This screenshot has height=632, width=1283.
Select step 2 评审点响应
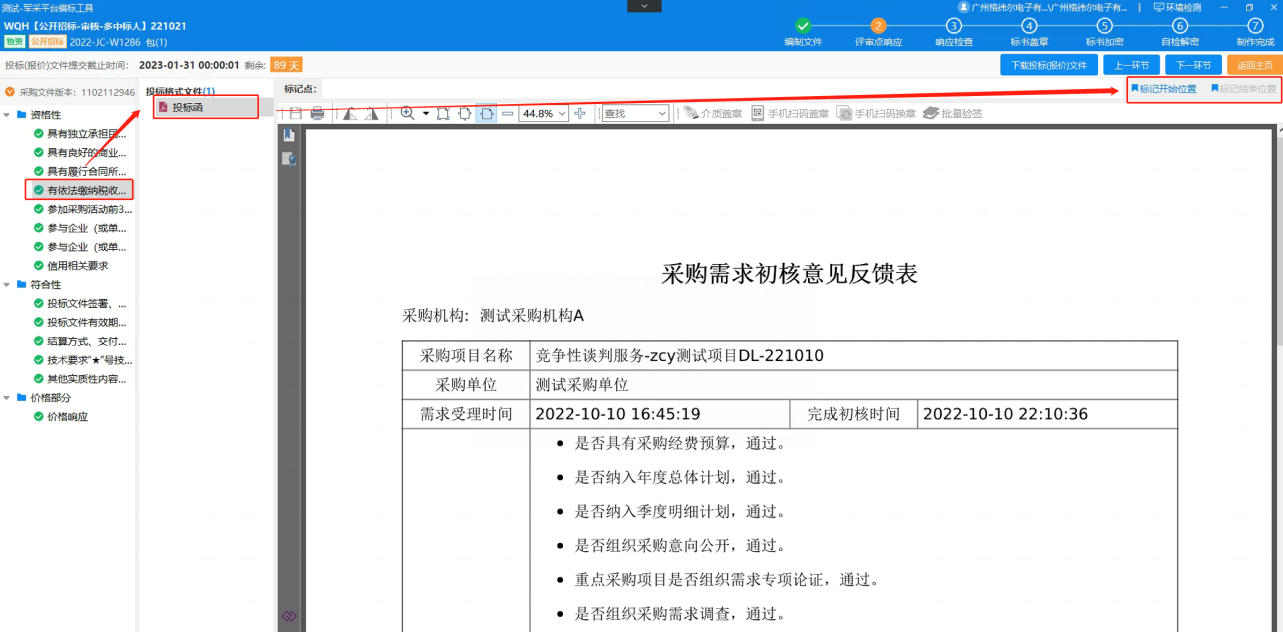(878, 32)
